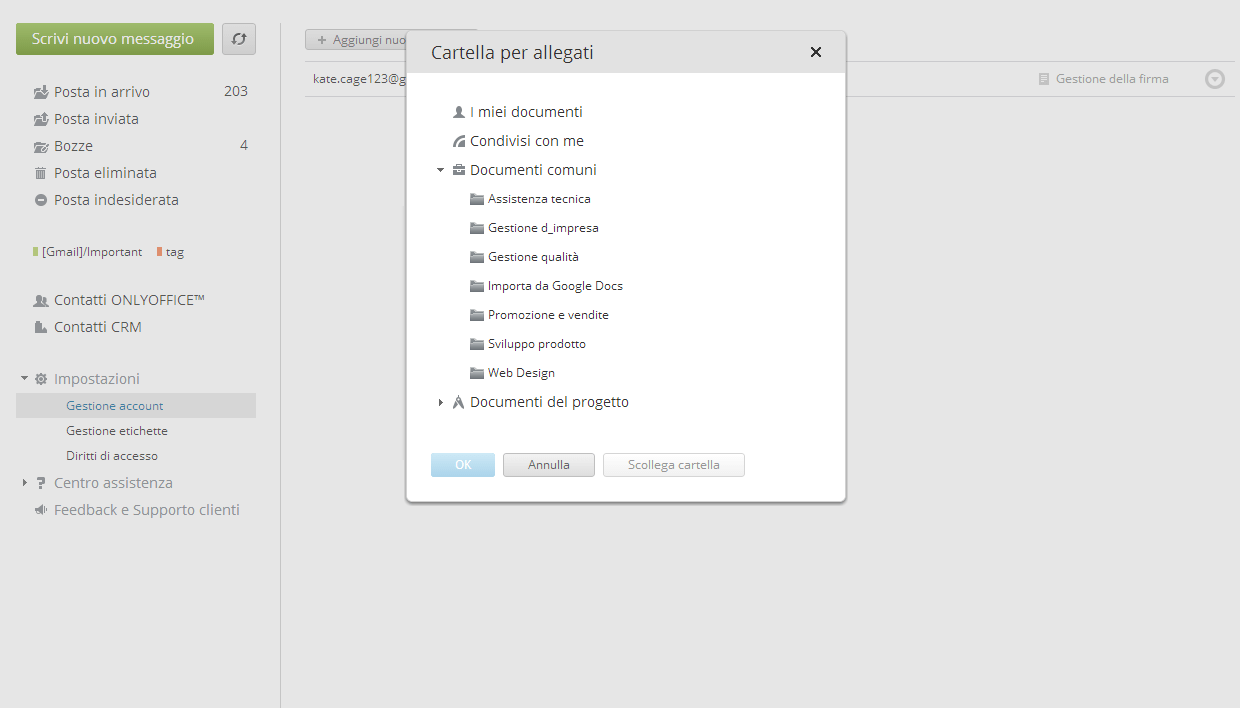Click the Annulla button
This screenshot has height=708, width=1240.
549,465
